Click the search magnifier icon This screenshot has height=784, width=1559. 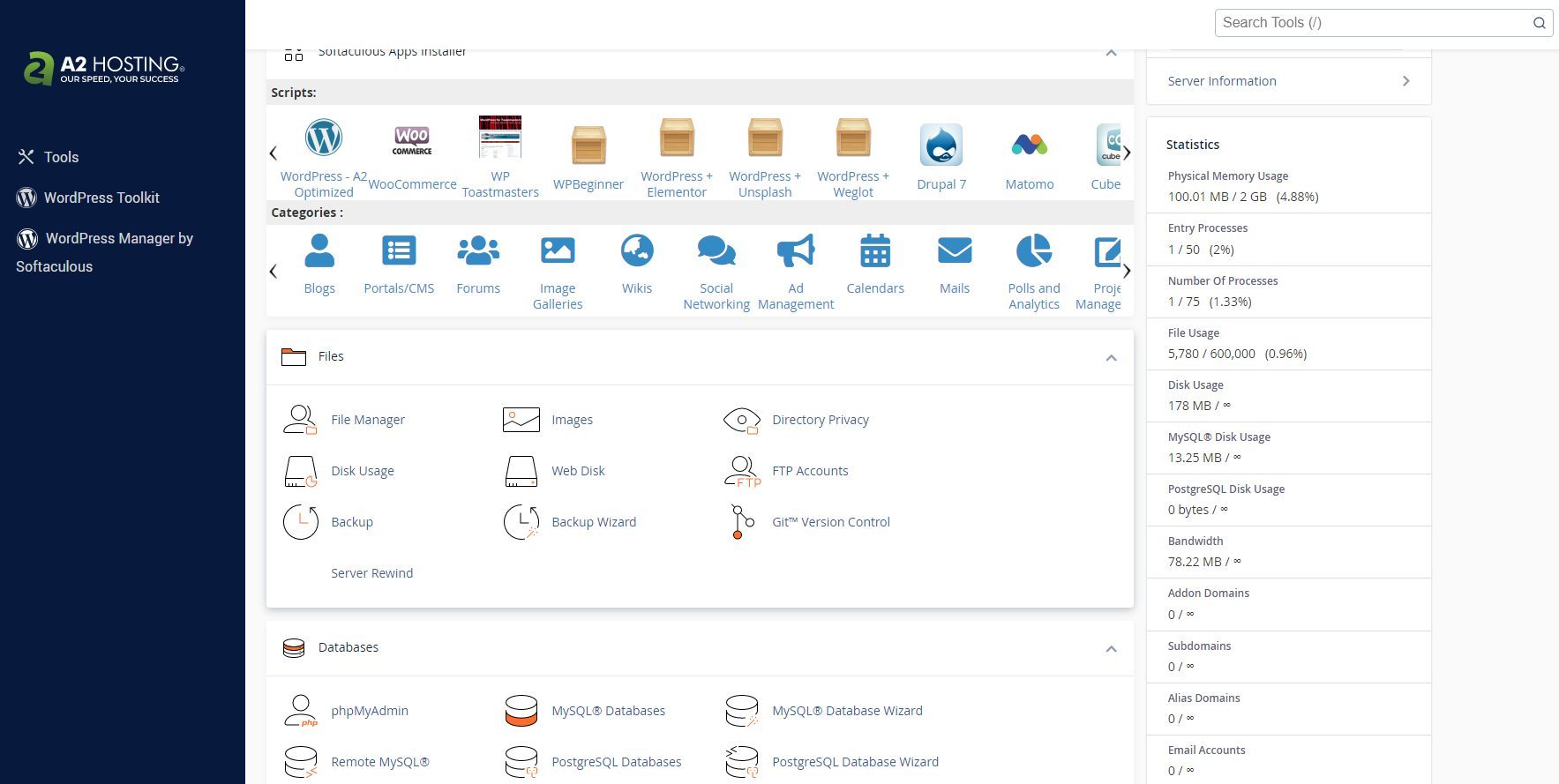(x=1540, y=23)
